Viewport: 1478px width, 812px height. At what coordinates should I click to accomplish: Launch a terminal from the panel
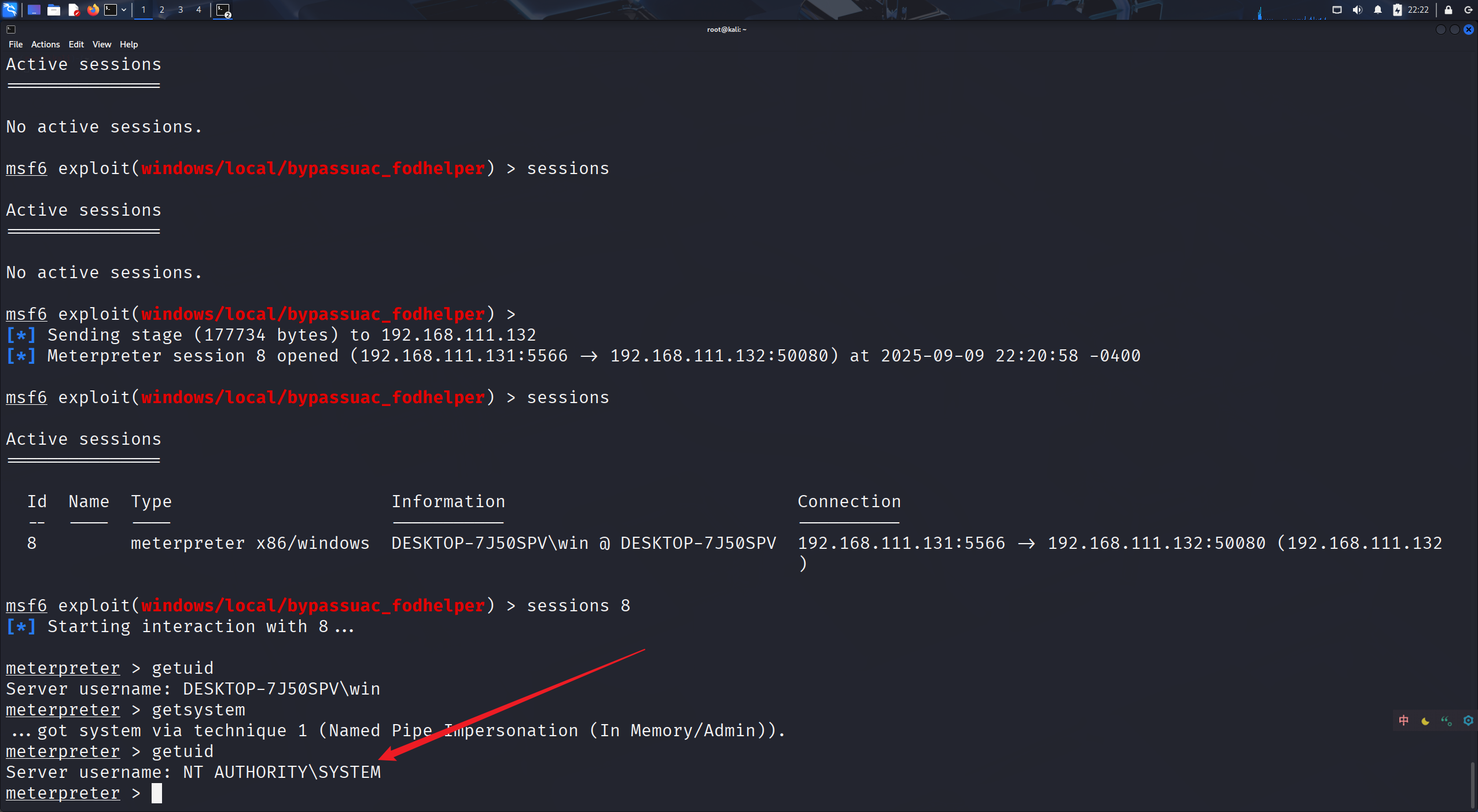pyautogui.click(x=111, y=9)
